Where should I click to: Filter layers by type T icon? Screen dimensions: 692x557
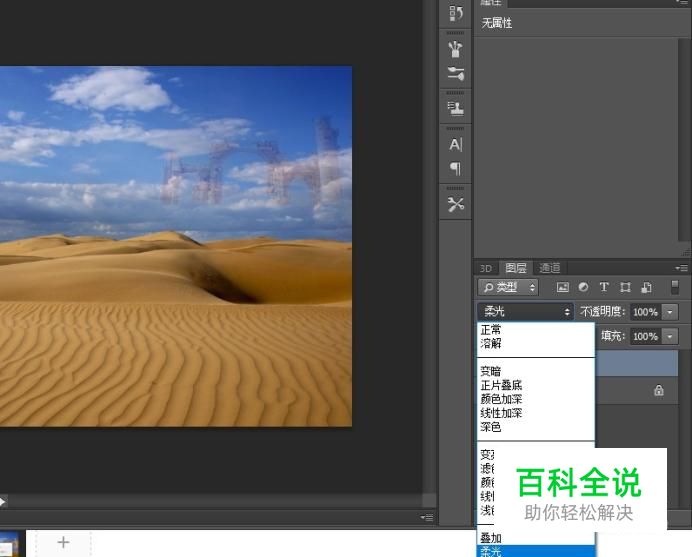coord(604,287)
